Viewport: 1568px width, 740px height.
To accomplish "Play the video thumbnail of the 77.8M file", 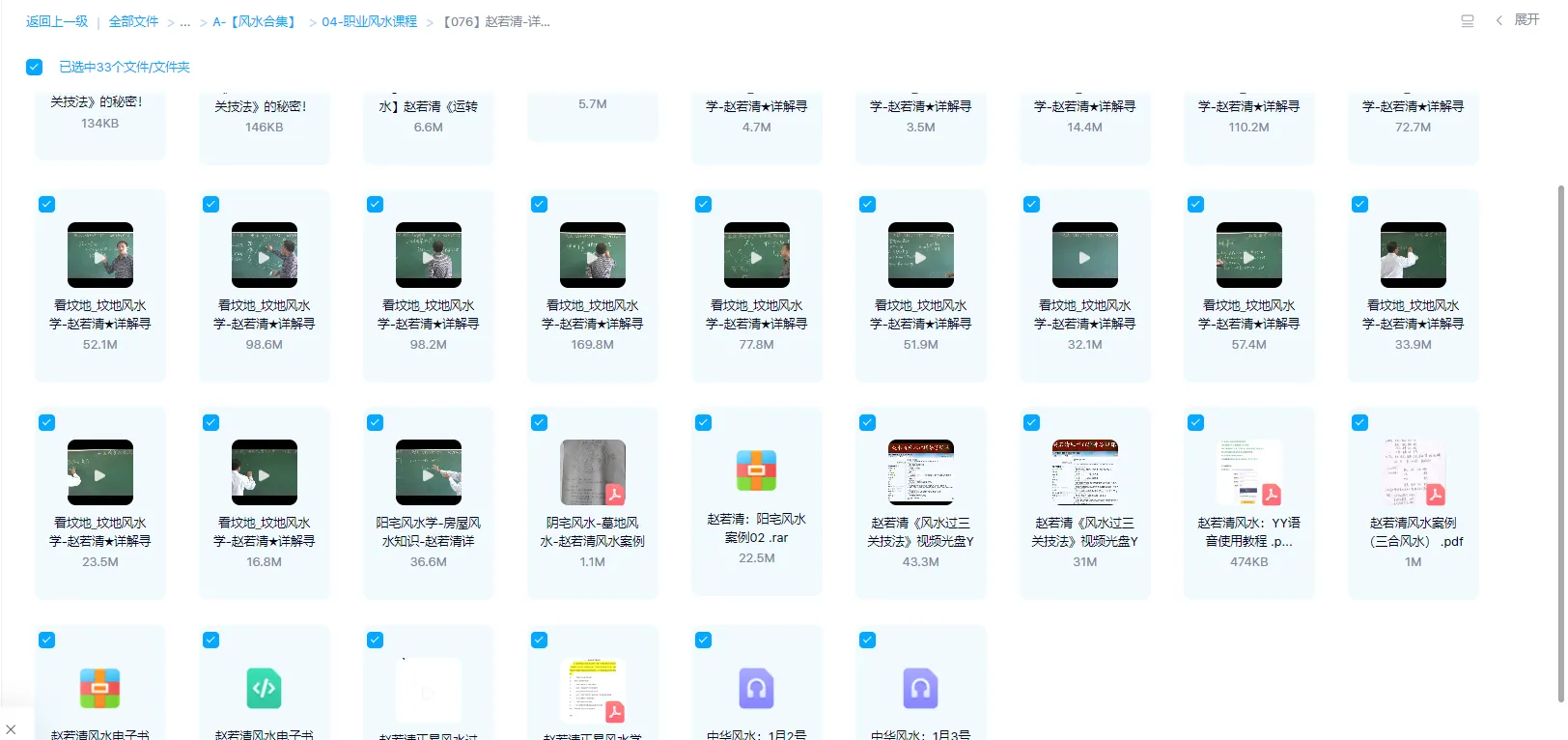I will click(757, 255).
